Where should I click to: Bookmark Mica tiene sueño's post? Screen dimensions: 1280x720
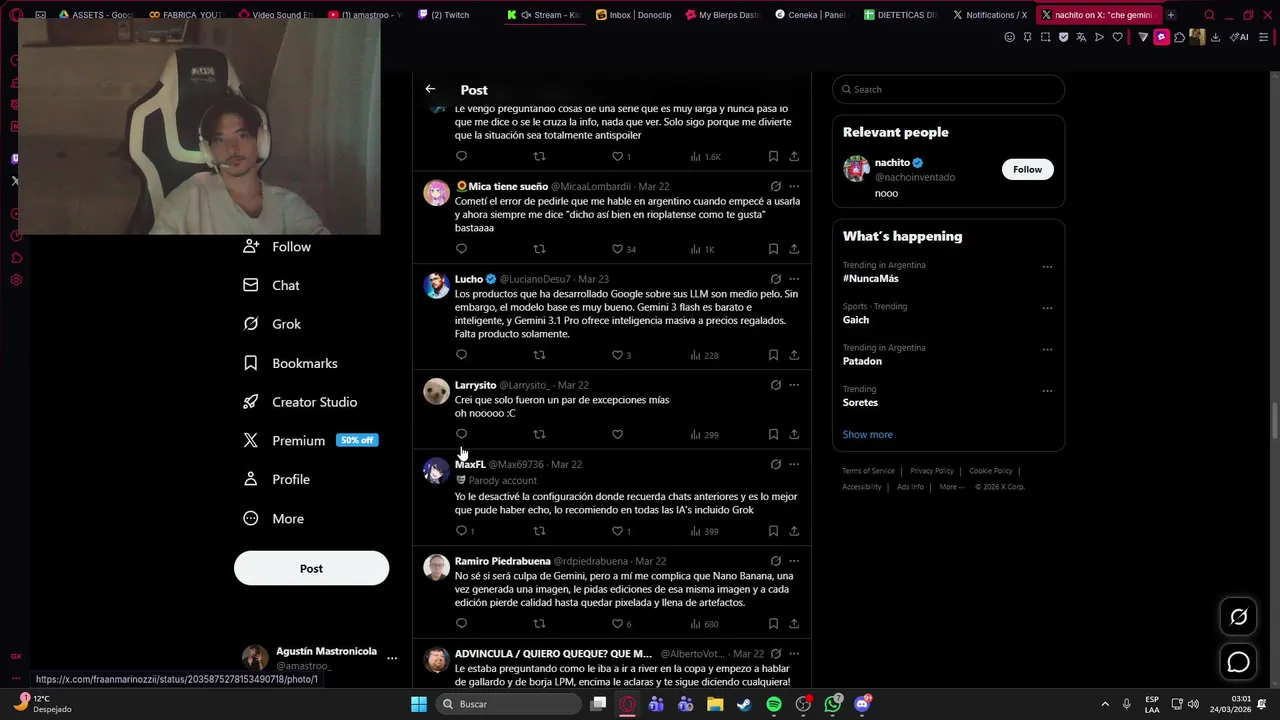click(773, 249)
